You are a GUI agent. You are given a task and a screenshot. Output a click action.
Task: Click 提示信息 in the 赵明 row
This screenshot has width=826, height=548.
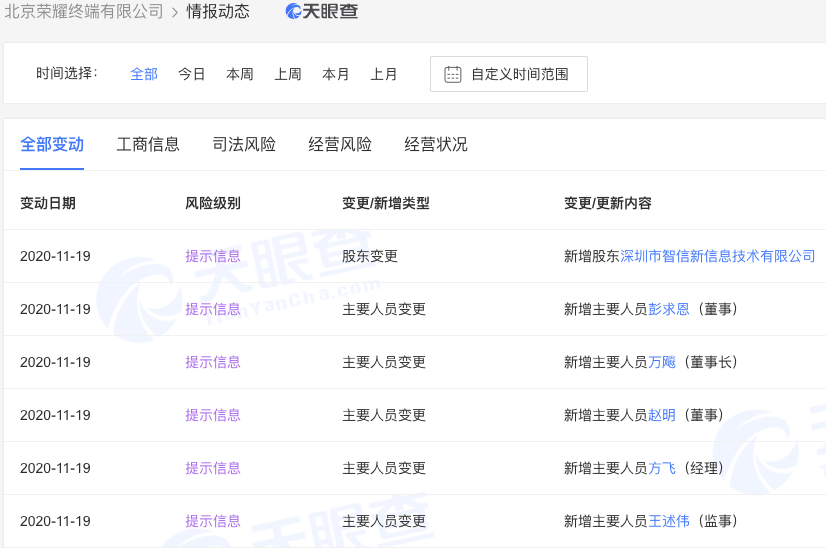[213, 415]
